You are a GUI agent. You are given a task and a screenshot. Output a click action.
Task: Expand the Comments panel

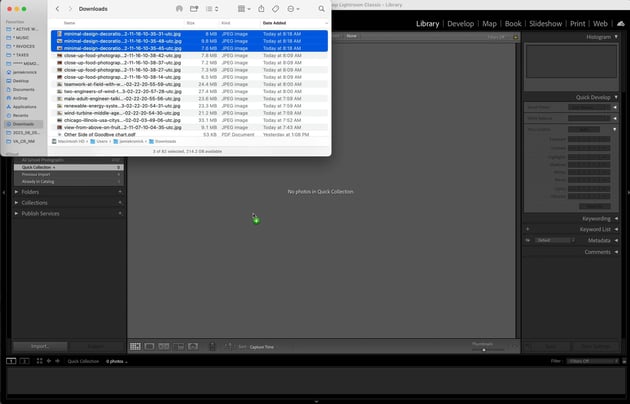pyautogui.click(x=616, y=252)
